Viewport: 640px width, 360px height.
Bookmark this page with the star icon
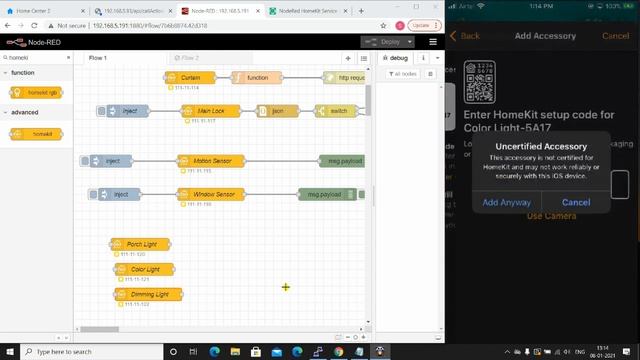coord(383,26)
